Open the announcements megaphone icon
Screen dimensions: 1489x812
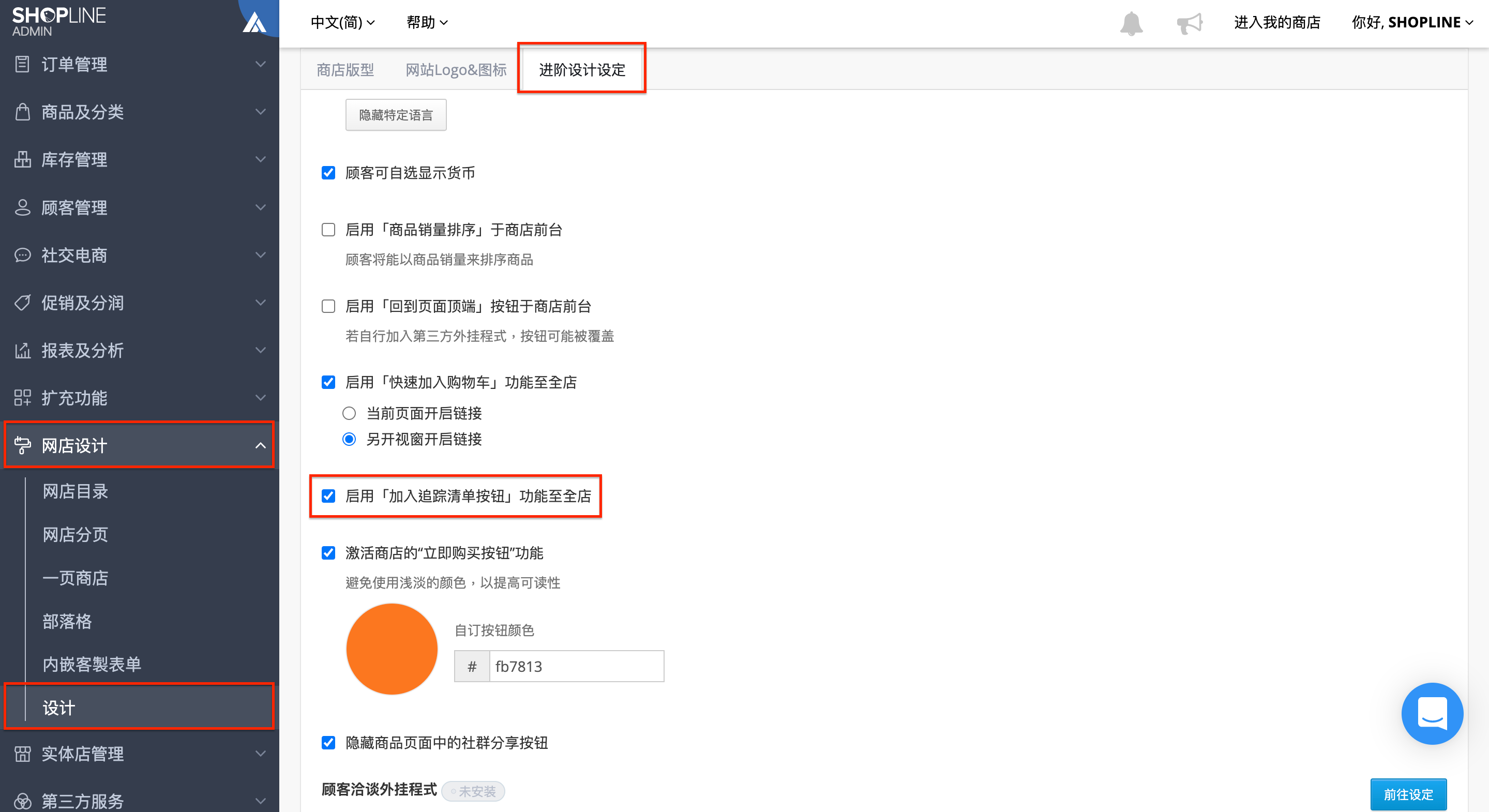pos(1189,23)
